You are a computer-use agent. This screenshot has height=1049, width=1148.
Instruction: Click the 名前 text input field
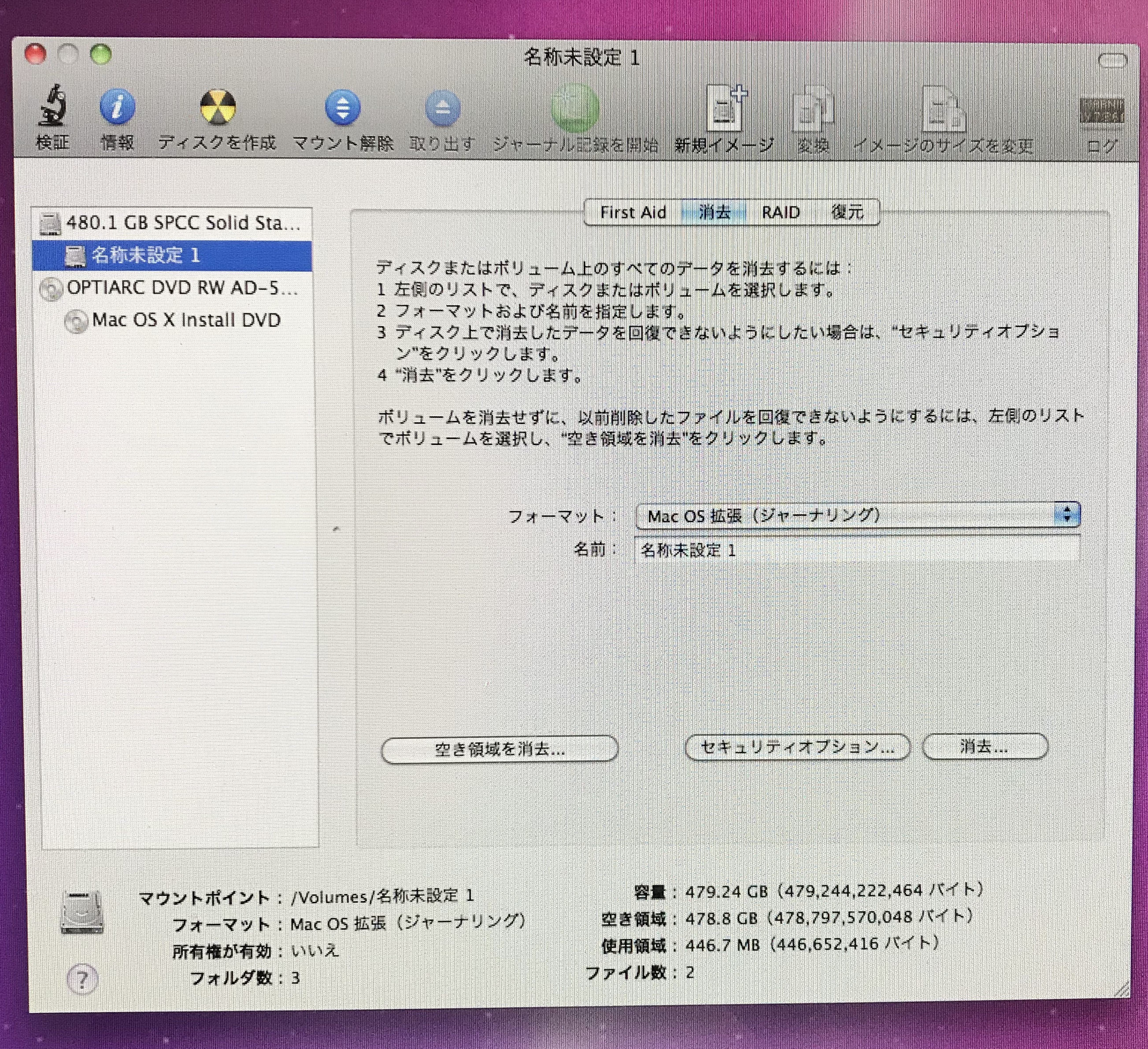pyautogui.click(x=856, y=550)
